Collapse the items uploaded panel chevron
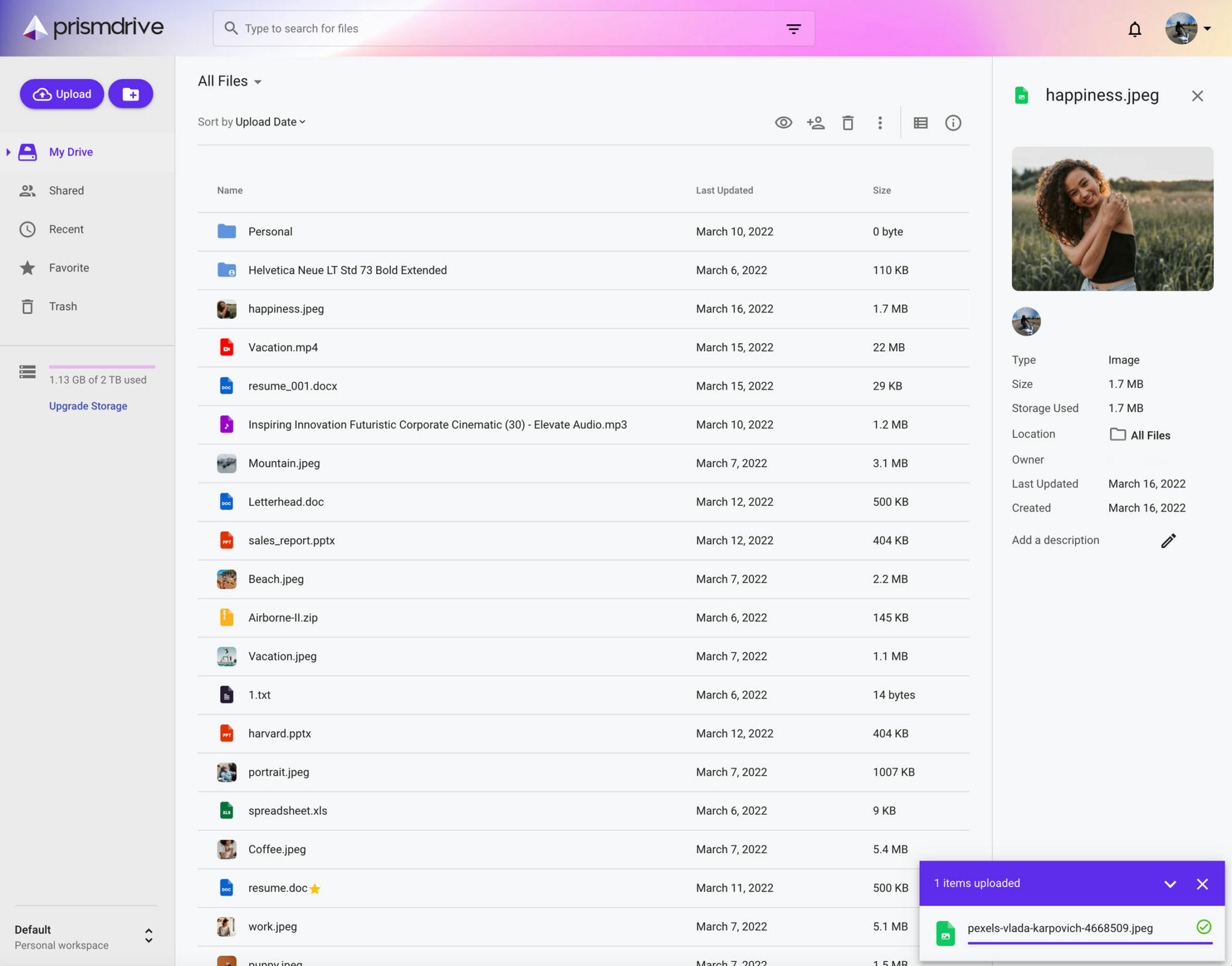The width and height of the screenshot is (1232, 966). (x=1169, y=884)
